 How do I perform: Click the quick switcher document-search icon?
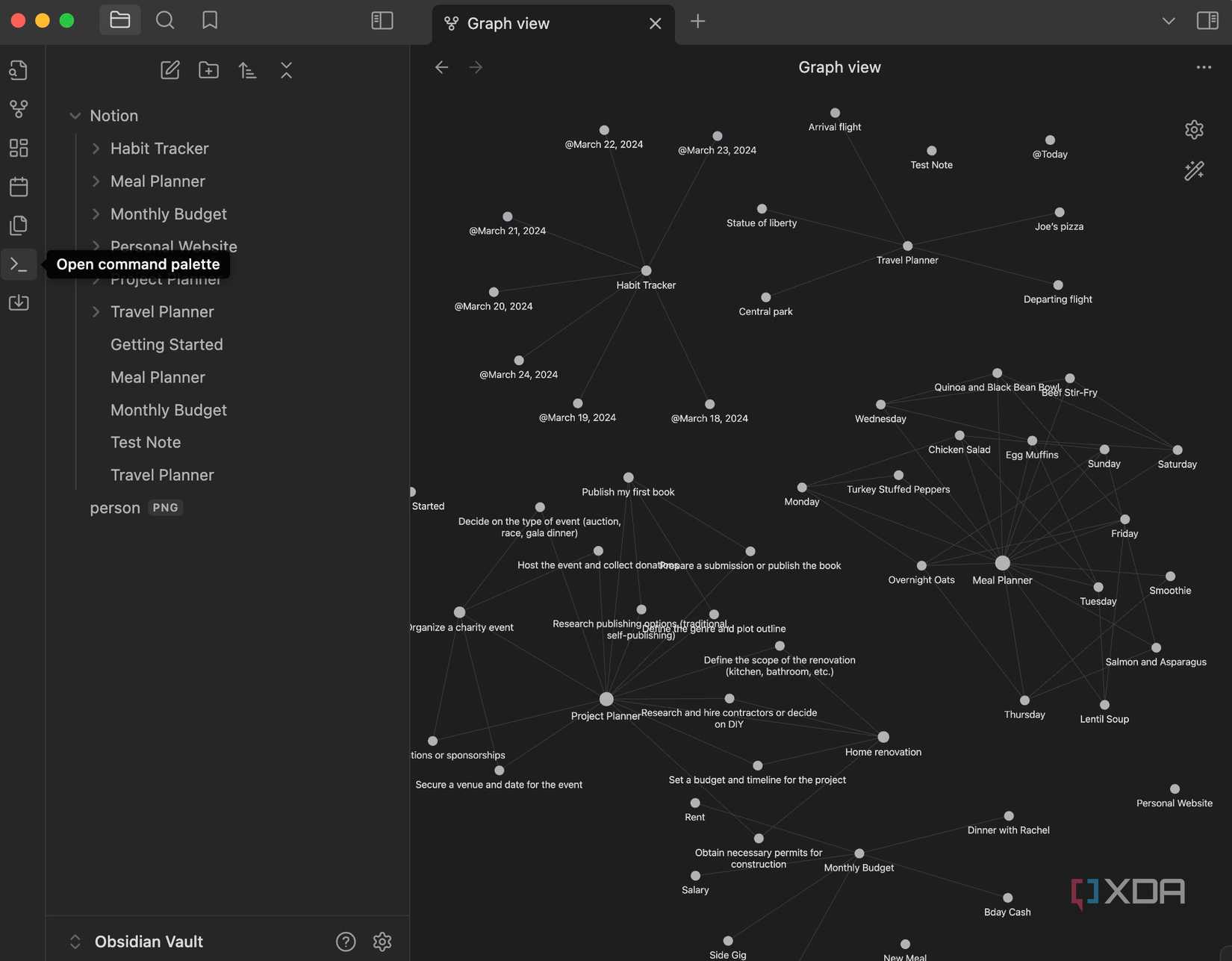click(19, 70)
